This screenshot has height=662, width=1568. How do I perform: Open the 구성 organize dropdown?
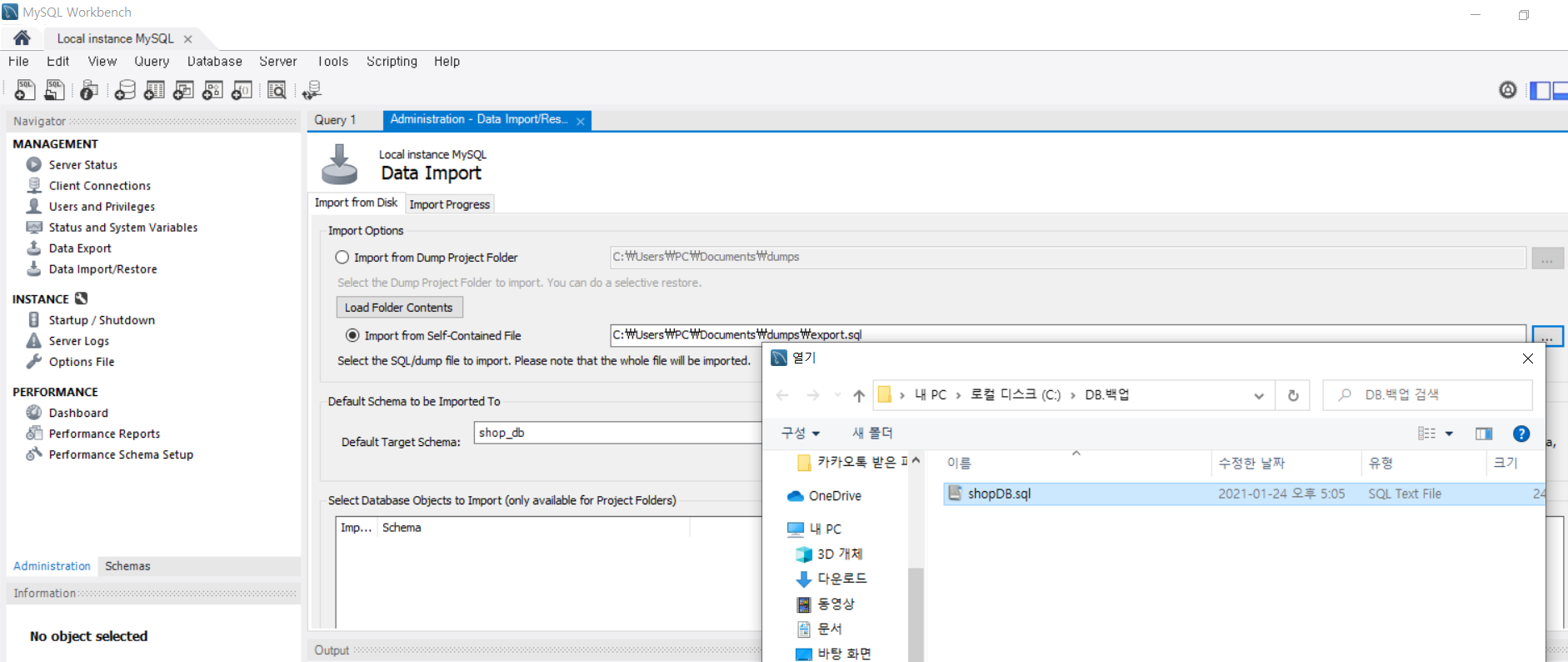(801, 434)
